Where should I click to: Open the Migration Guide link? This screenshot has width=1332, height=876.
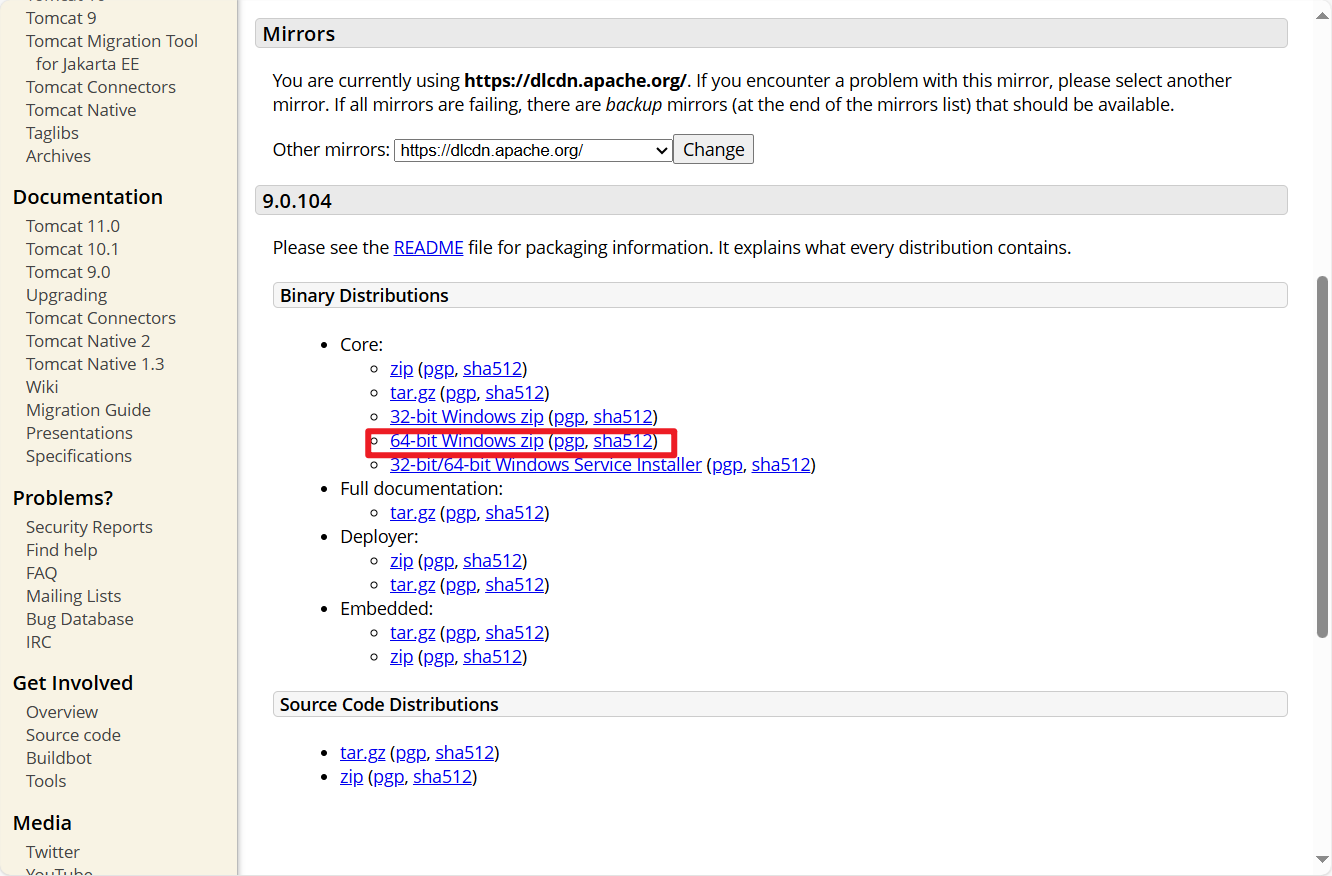point(88,410)
